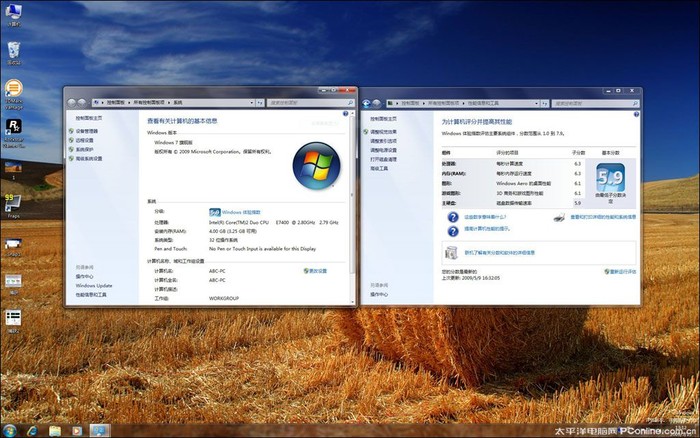
Task: Open the Recycle Bin desktop icon
Action: point(14,51)
